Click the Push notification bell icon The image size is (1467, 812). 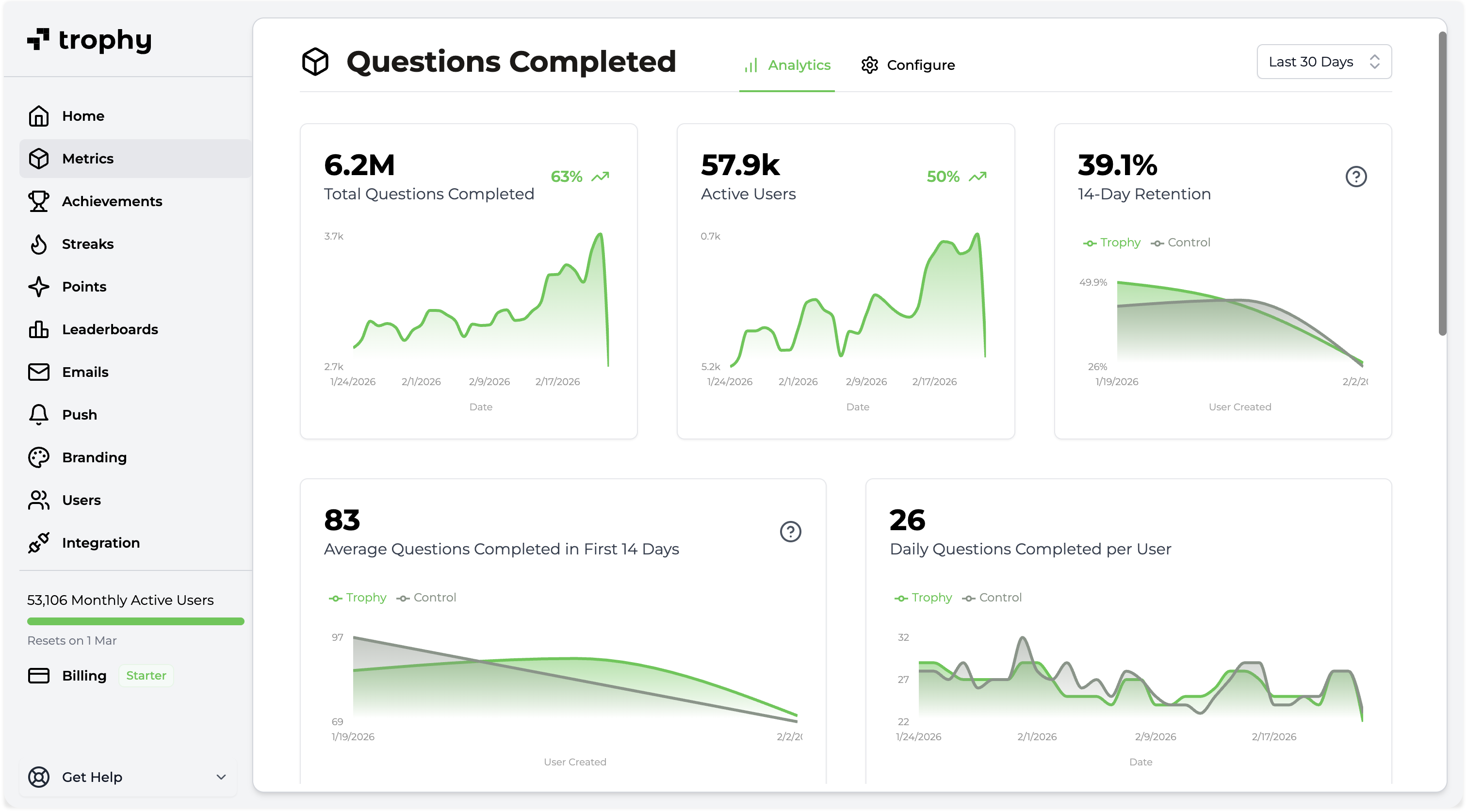point(39,415)
